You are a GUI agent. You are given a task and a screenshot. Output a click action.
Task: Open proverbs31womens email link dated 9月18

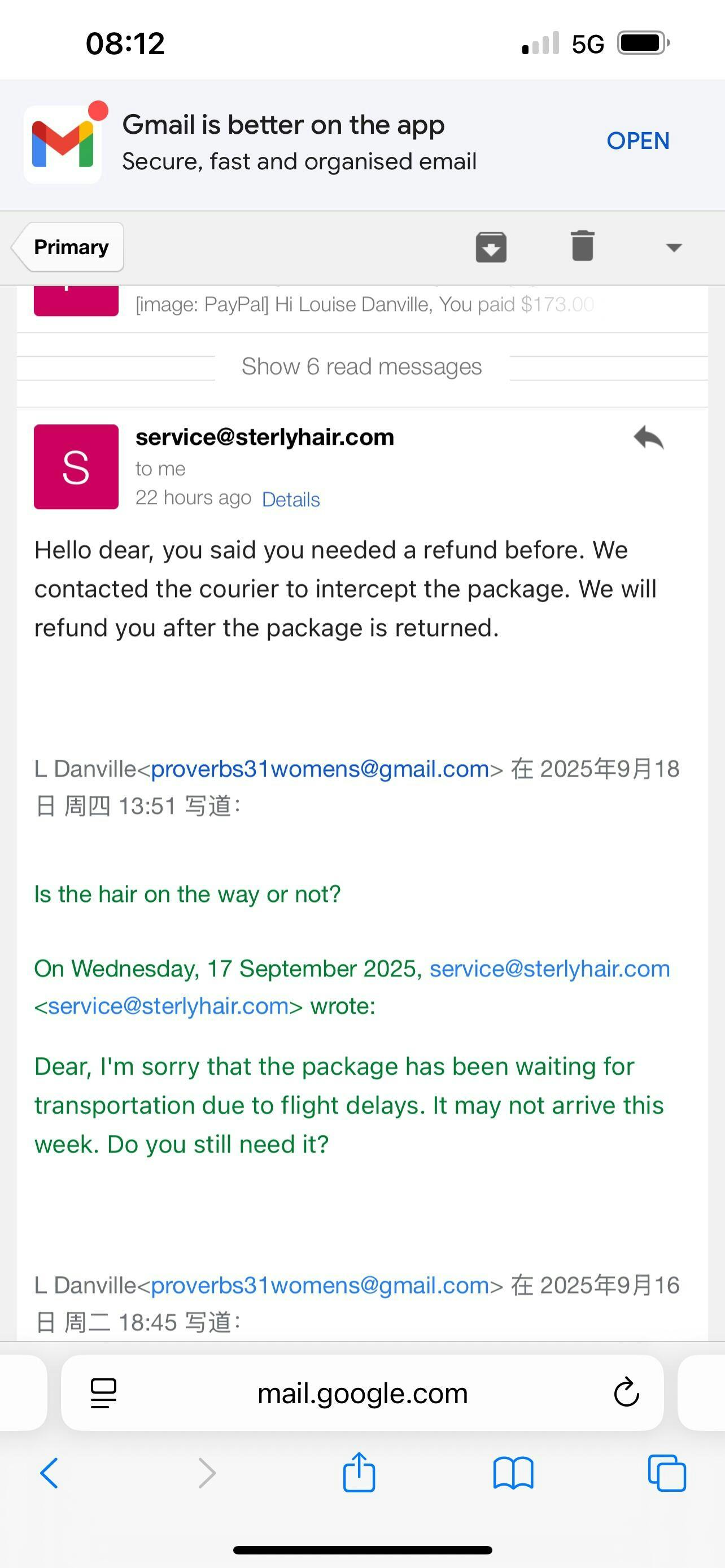[320, 769]
